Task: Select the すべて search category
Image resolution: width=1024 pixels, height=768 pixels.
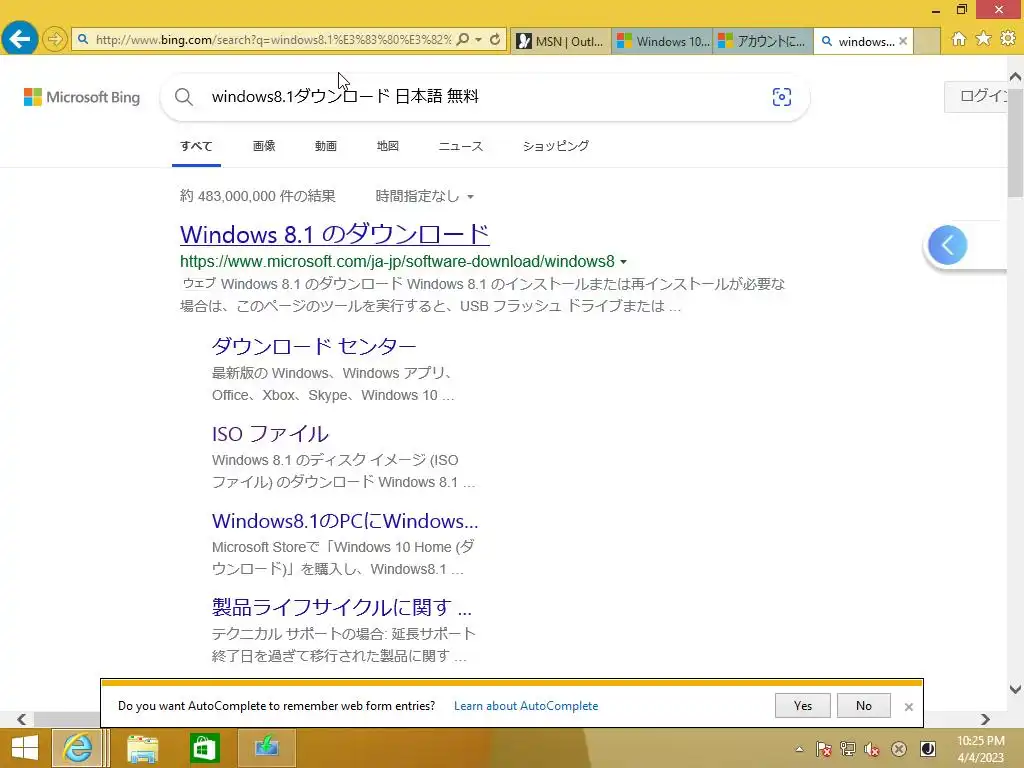Action: (196, 146)
